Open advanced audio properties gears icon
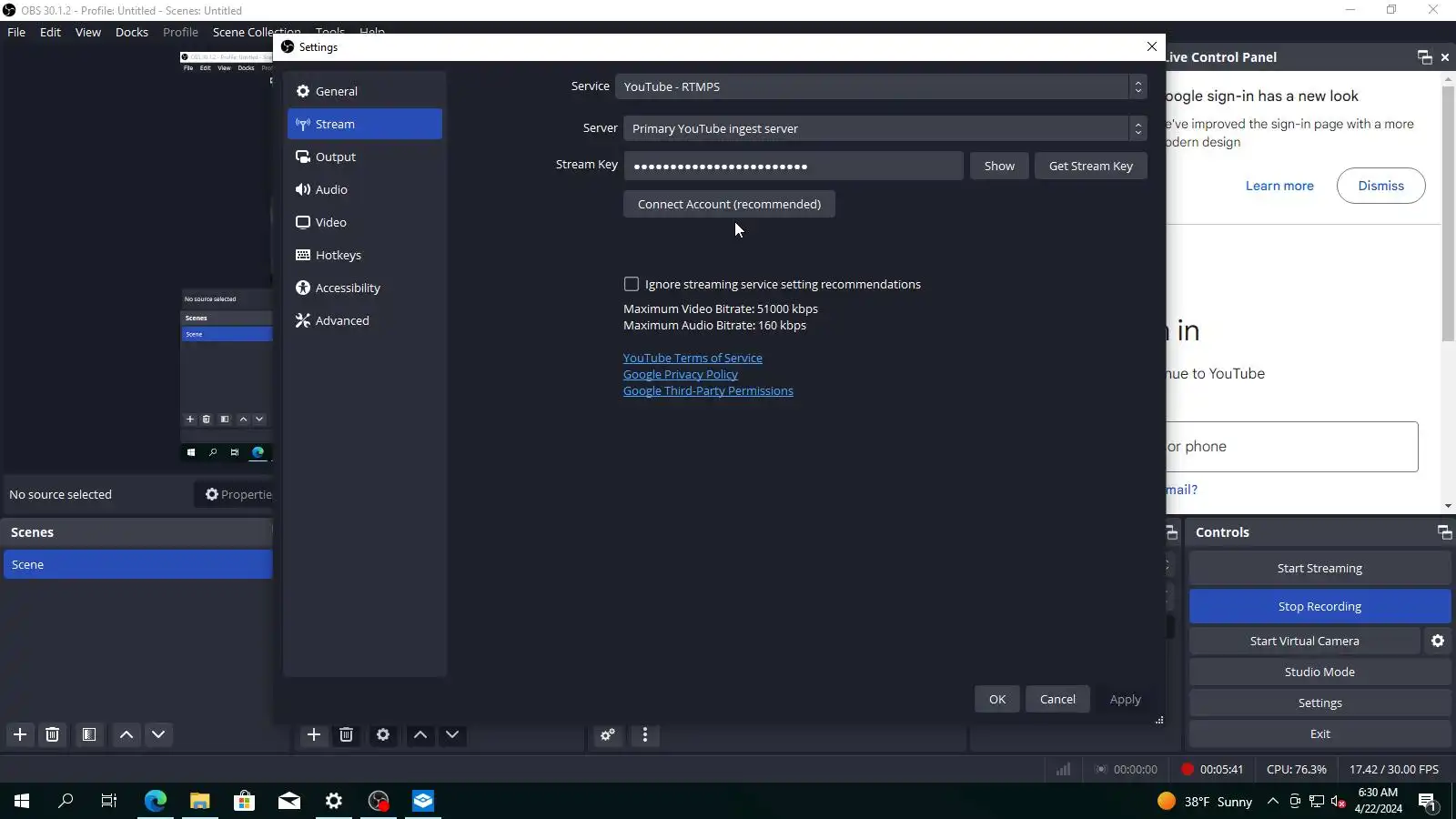This screenshot has height=819, width=1456. tap(608, 734)
